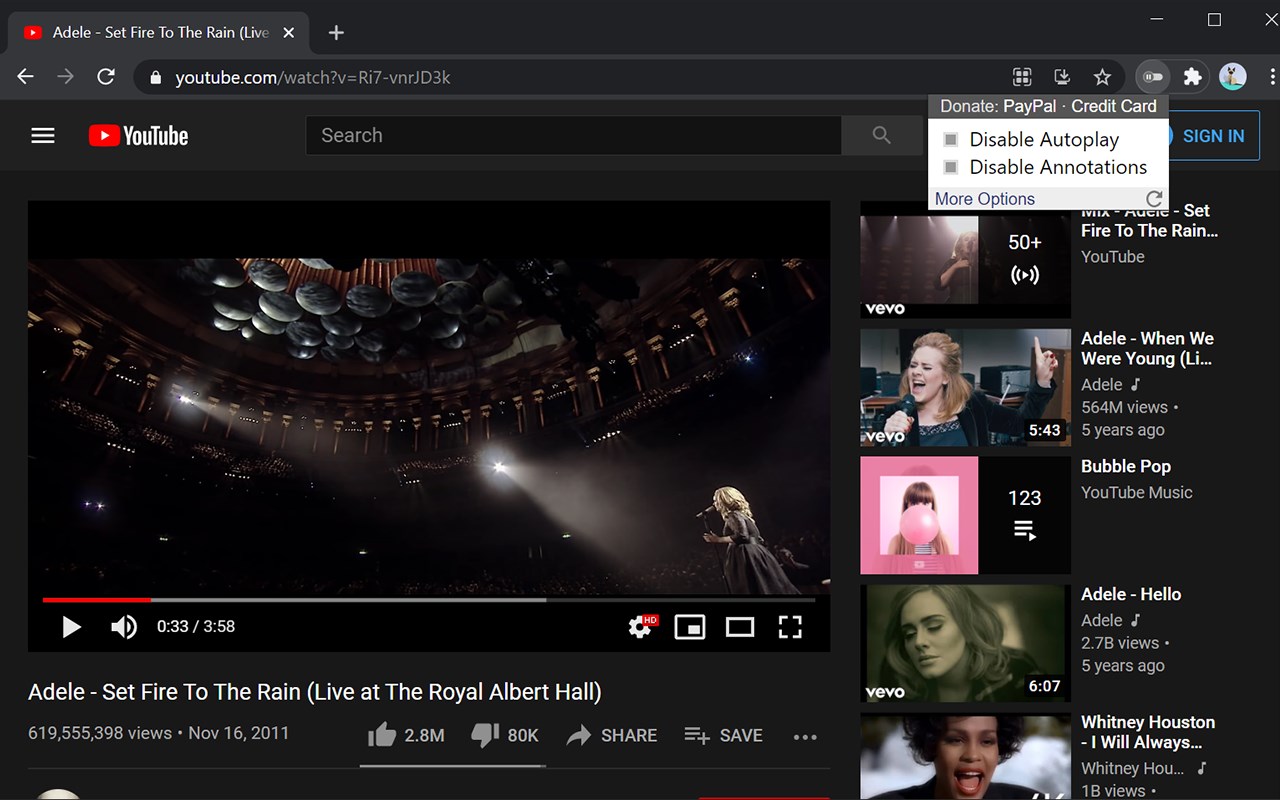Switch to theater mode icon
The height and width of the screenshot is (800, 1280).
(740, 627)
